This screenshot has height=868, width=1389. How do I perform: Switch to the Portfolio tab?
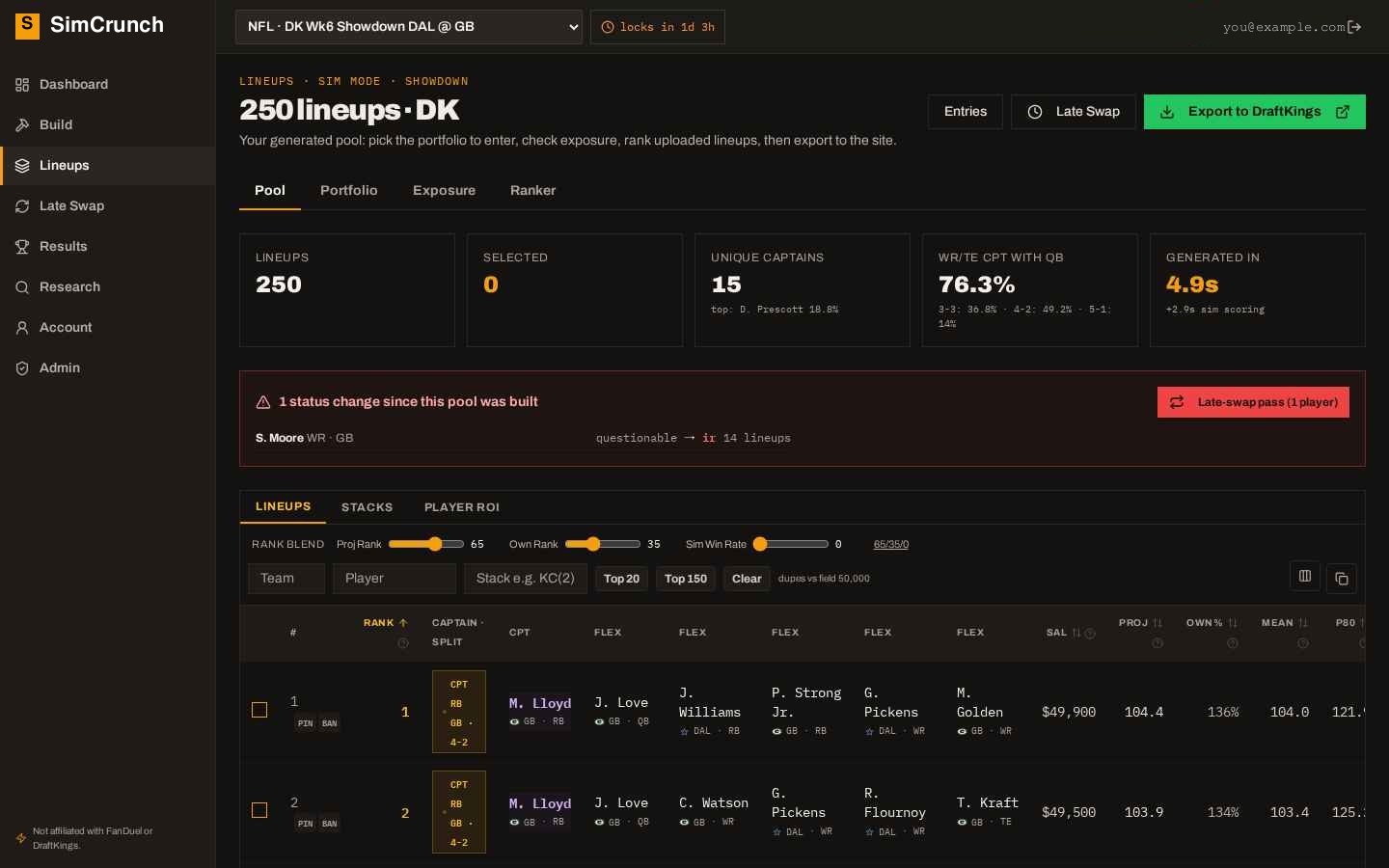pyautogui.click(x=349, y=191)
